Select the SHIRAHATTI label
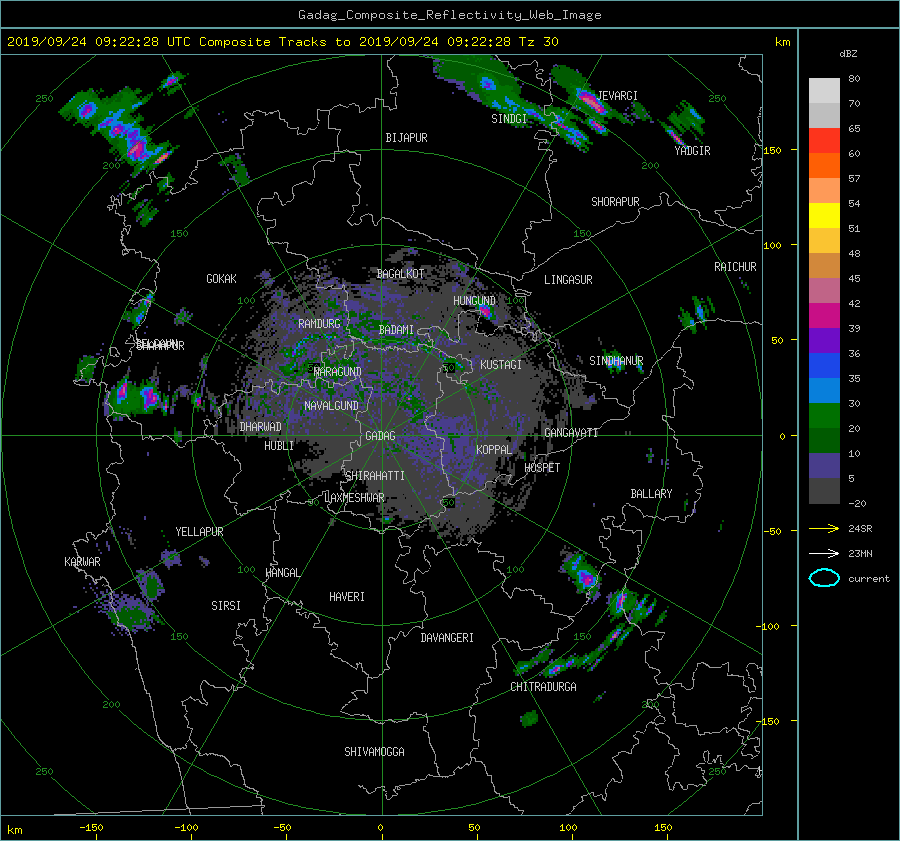Screen dimensions: 900x841 coord(375,476)
